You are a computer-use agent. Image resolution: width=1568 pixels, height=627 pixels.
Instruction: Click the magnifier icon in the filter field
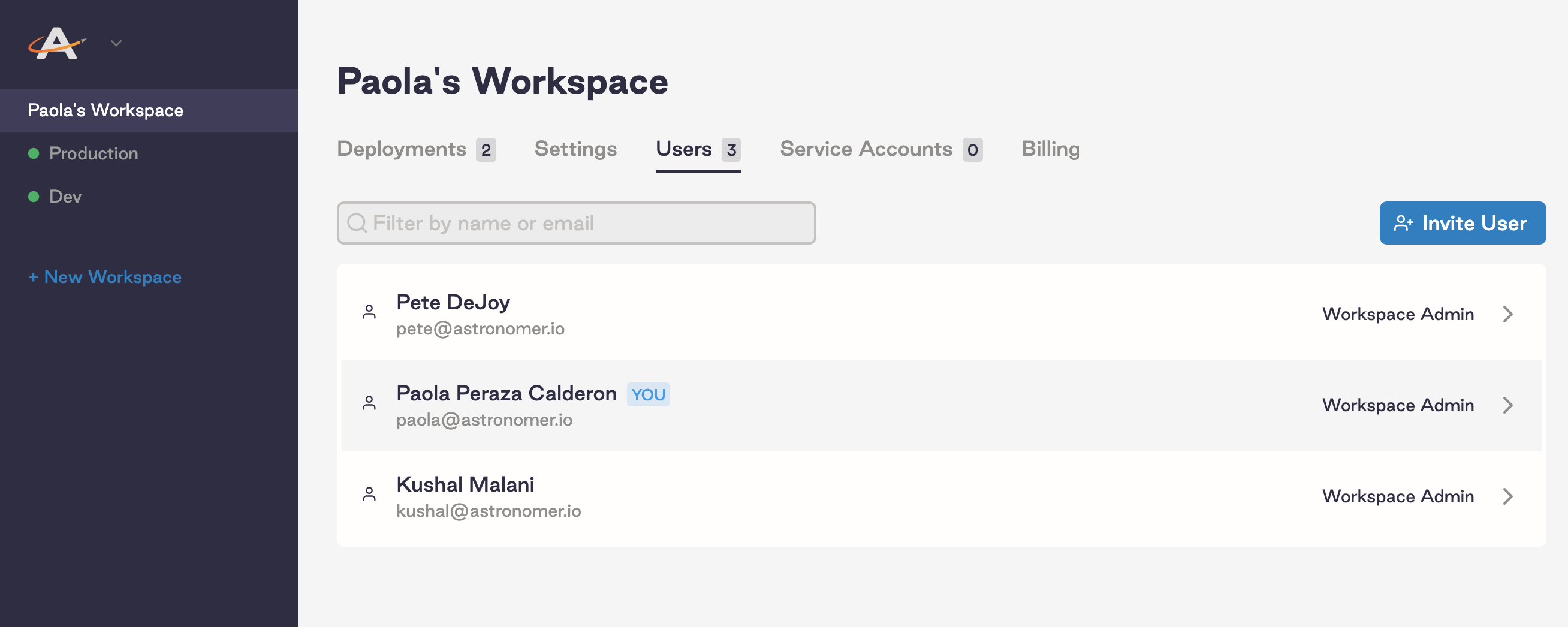[x=357, y=223]
